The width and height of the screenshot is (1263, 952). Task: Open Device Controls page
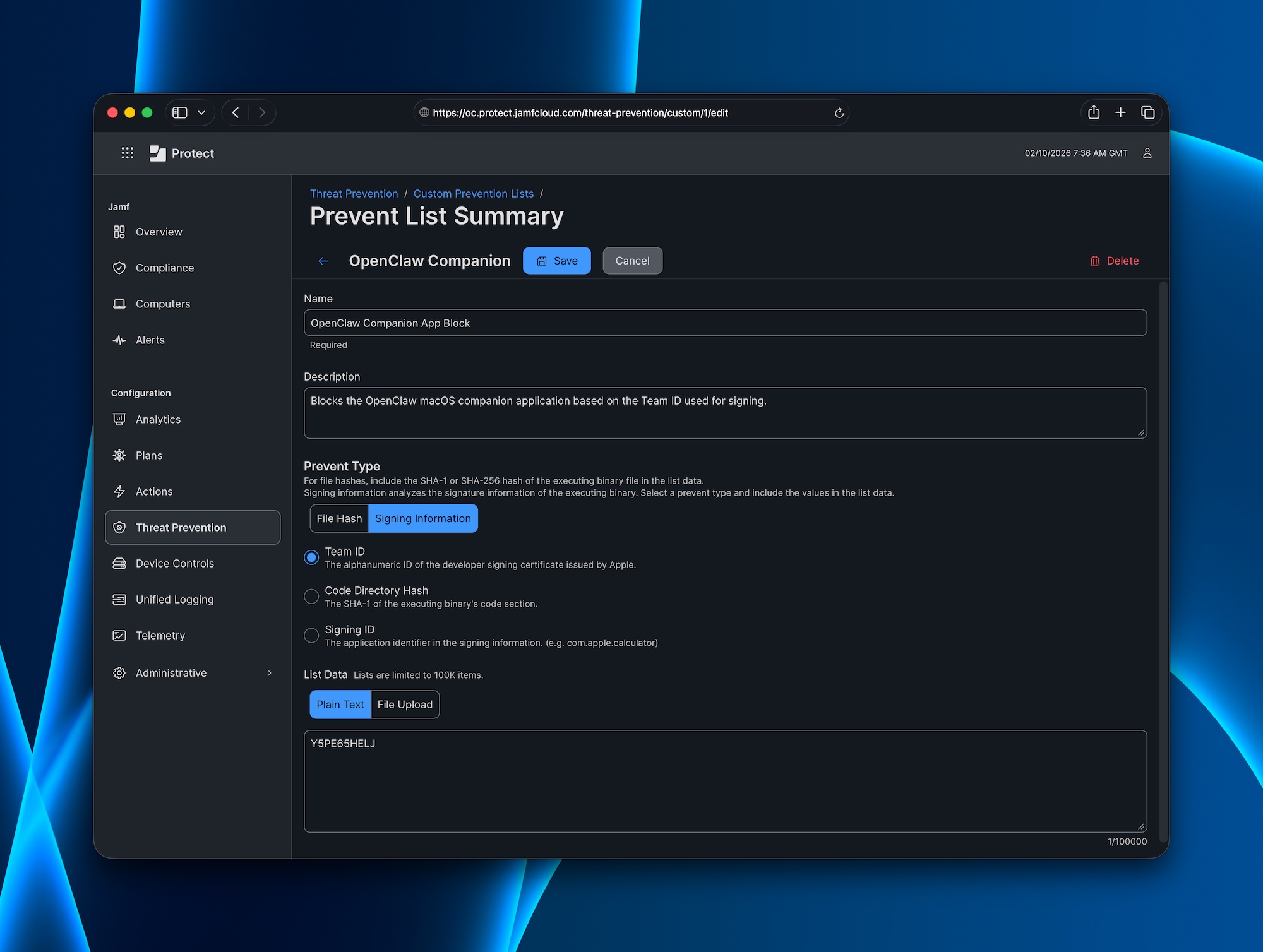[193, 563]
